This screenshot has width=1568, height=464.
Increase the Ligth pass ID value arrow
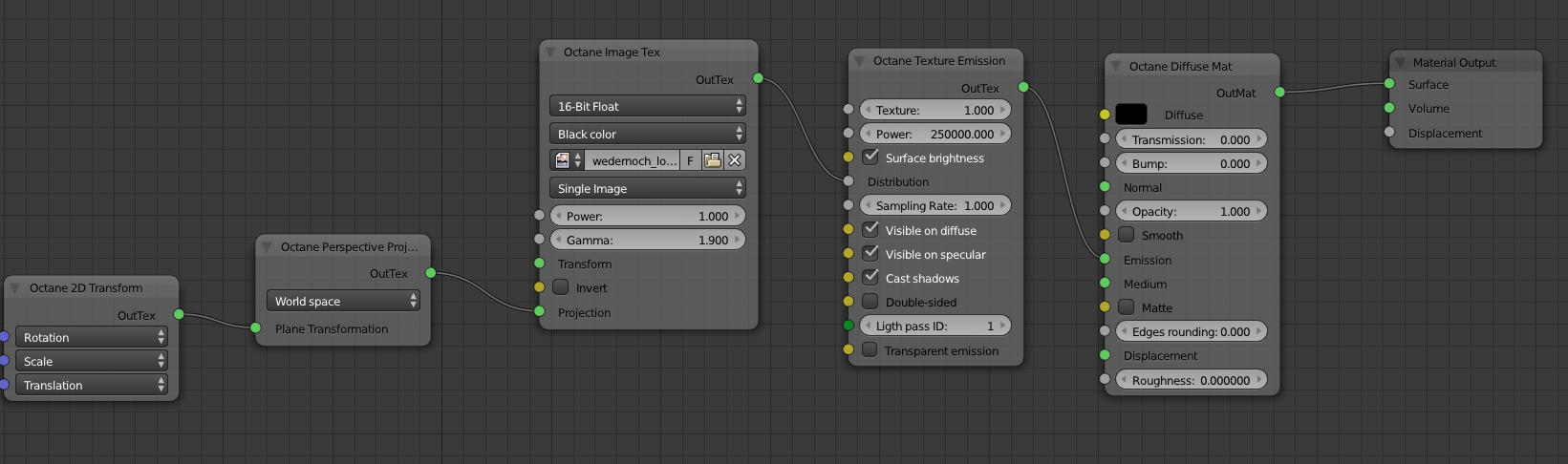pos(1002,326)
